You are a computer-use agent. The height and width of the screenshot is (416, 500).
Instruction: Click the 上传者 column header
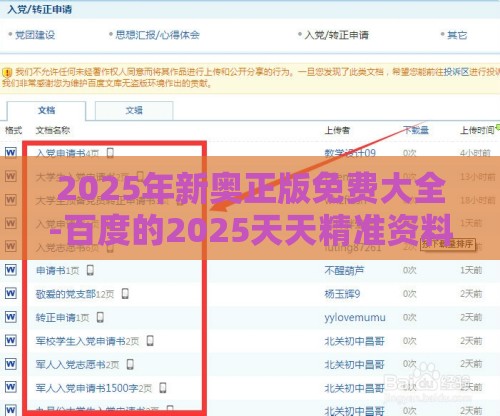pyautogui.click(x=337, y=130)
